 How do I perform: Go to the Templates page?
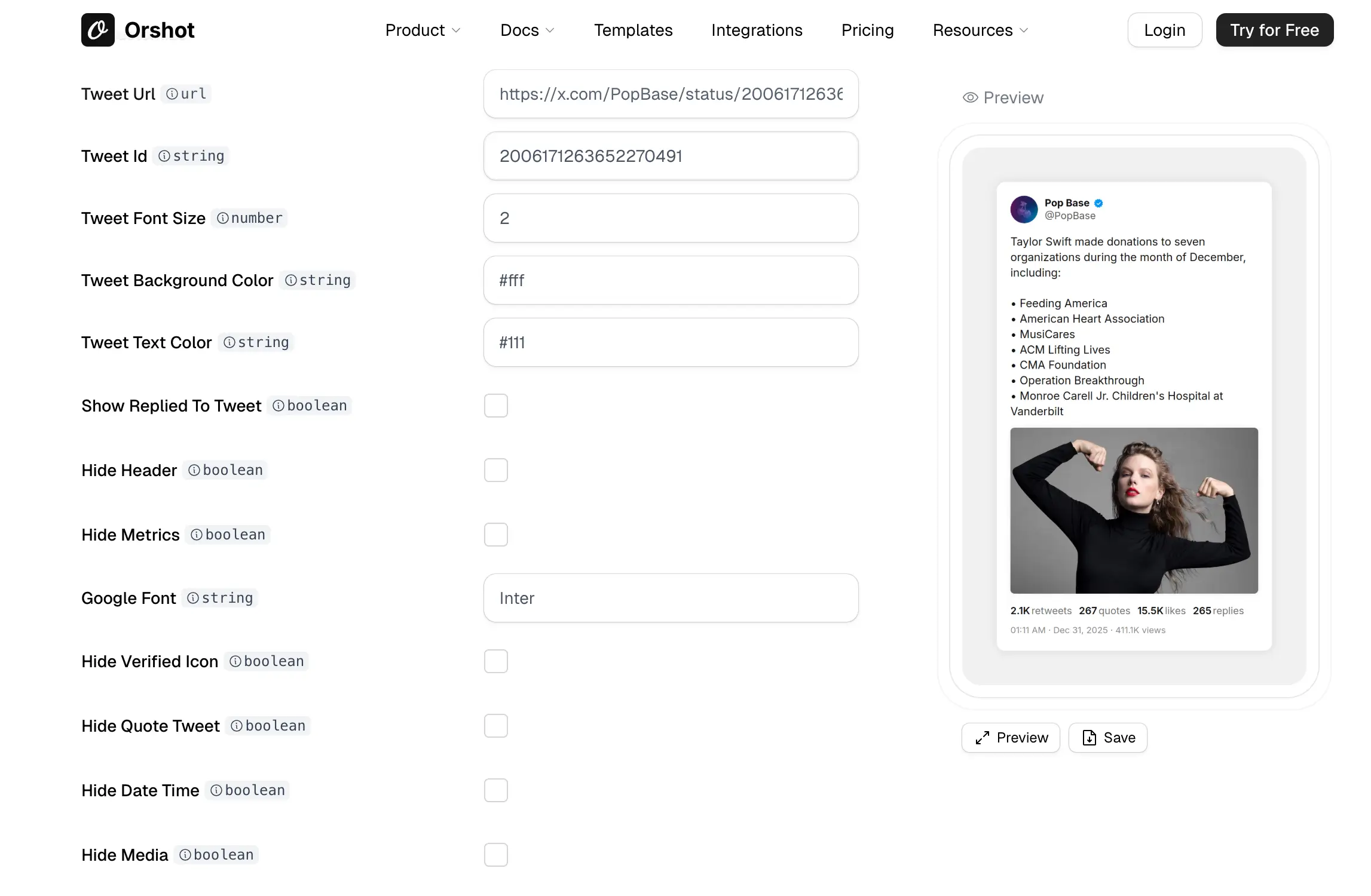[x=633, y=30]
